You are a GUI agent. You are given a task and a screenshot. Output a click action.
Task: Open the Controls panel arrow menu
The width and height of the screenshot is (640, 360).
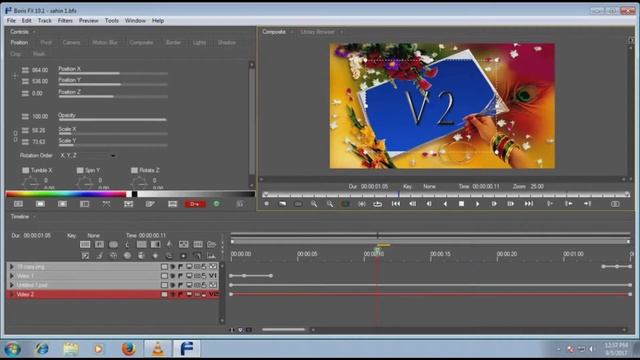click(x=34, y=32)
